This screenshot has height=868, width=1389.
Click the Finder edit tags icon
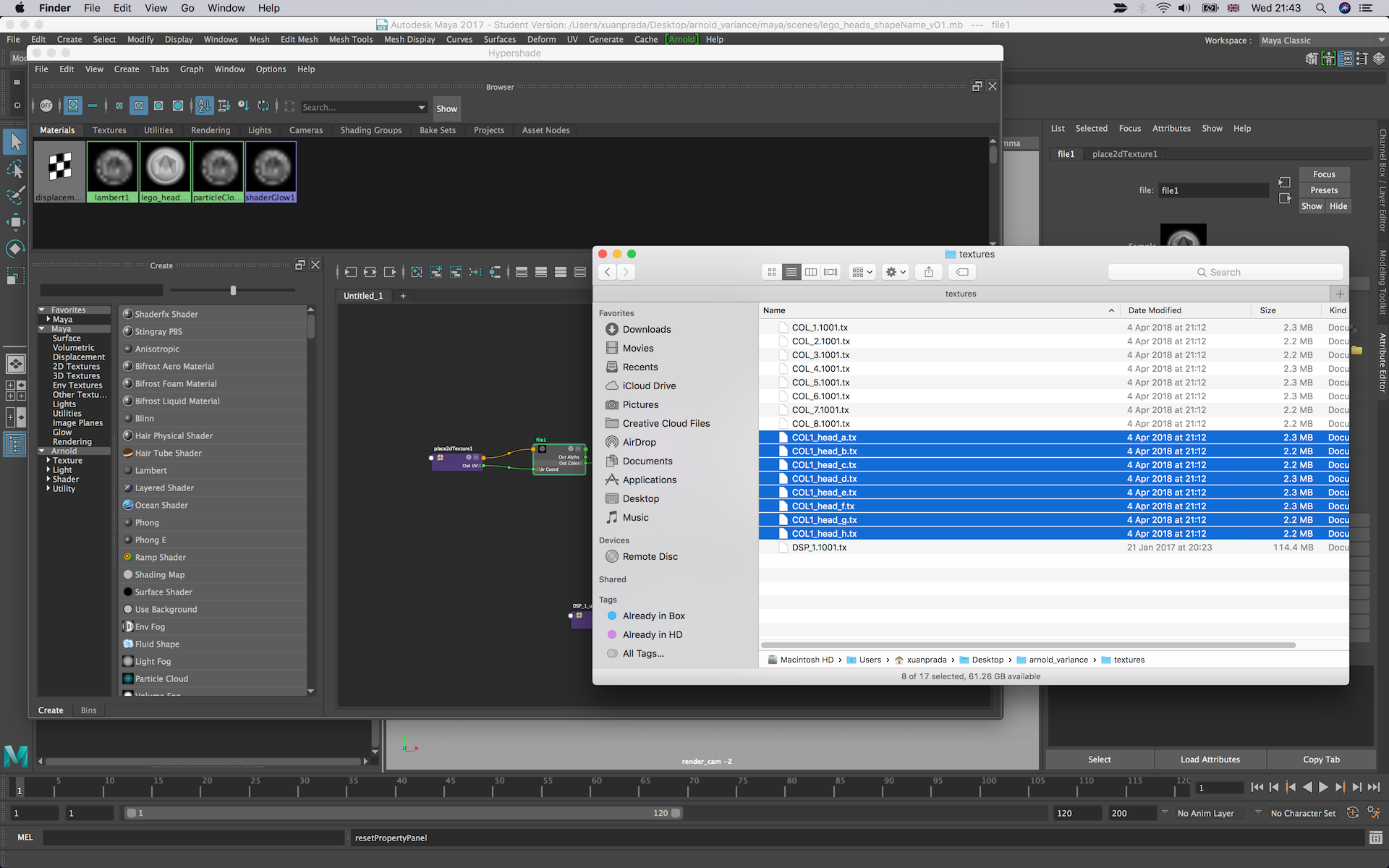click(x=962, y=272)
